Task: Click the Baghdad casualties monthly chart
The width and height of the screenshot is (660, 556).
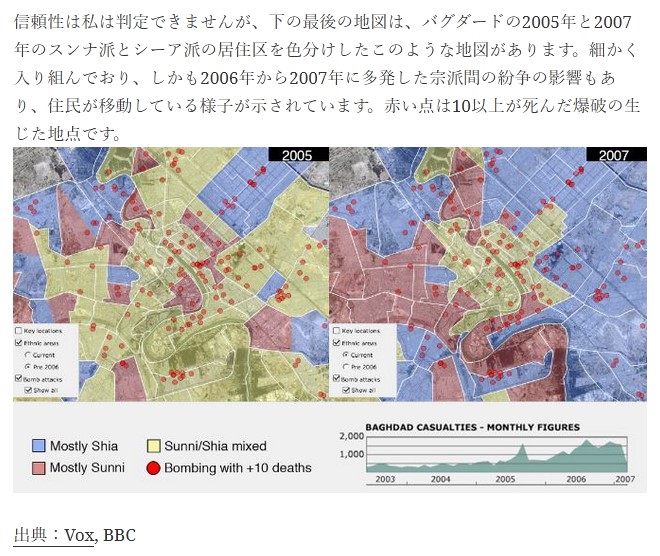Action: (497, 455)
